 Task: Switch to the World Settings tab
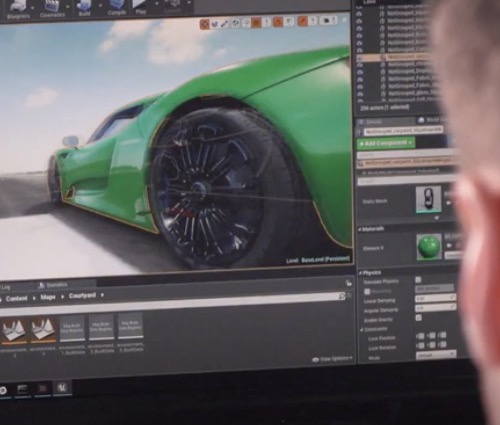[x=430, y=120]
